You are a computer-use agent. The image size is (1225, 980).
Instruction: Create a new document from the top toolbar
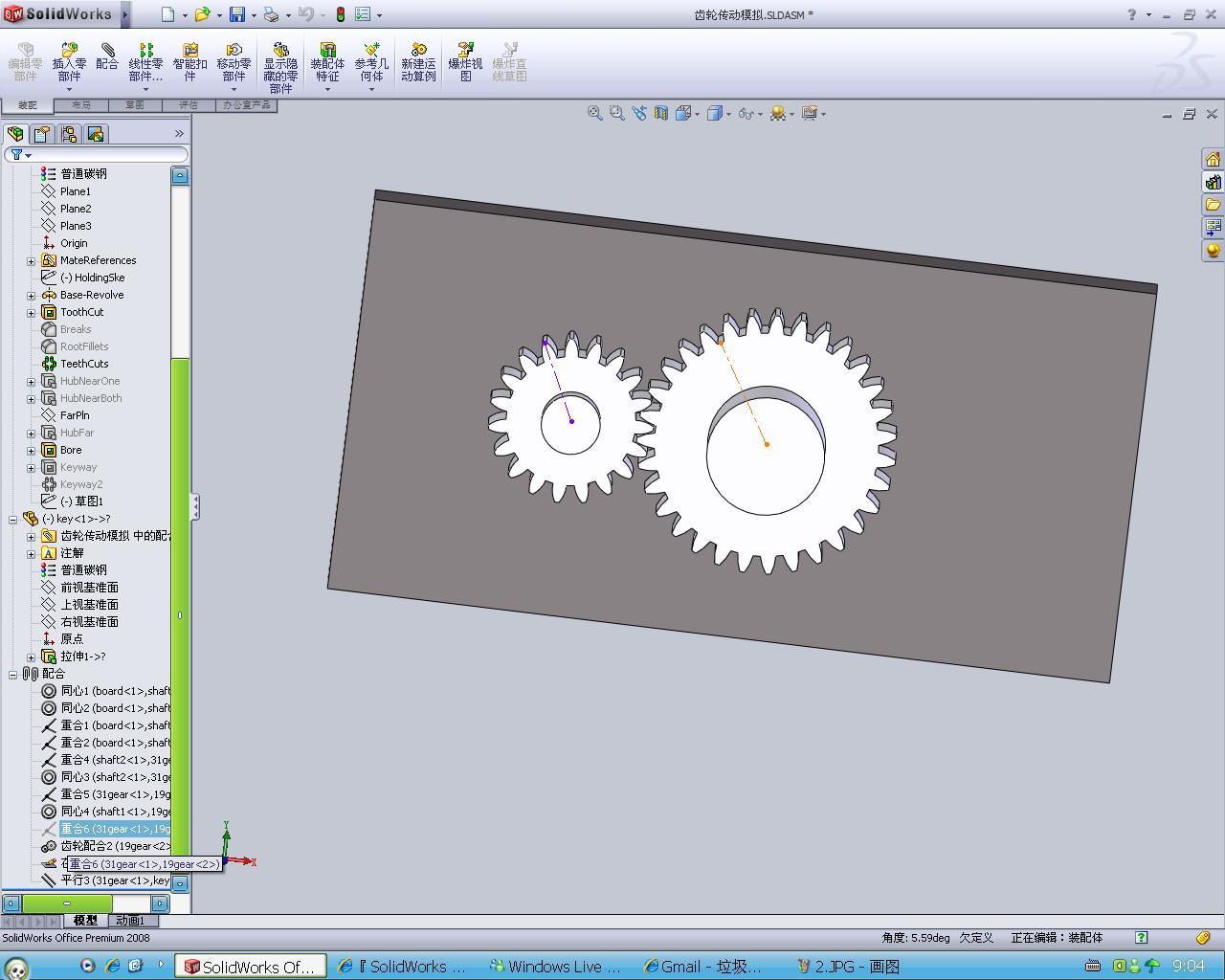click(x=167, y=14)
